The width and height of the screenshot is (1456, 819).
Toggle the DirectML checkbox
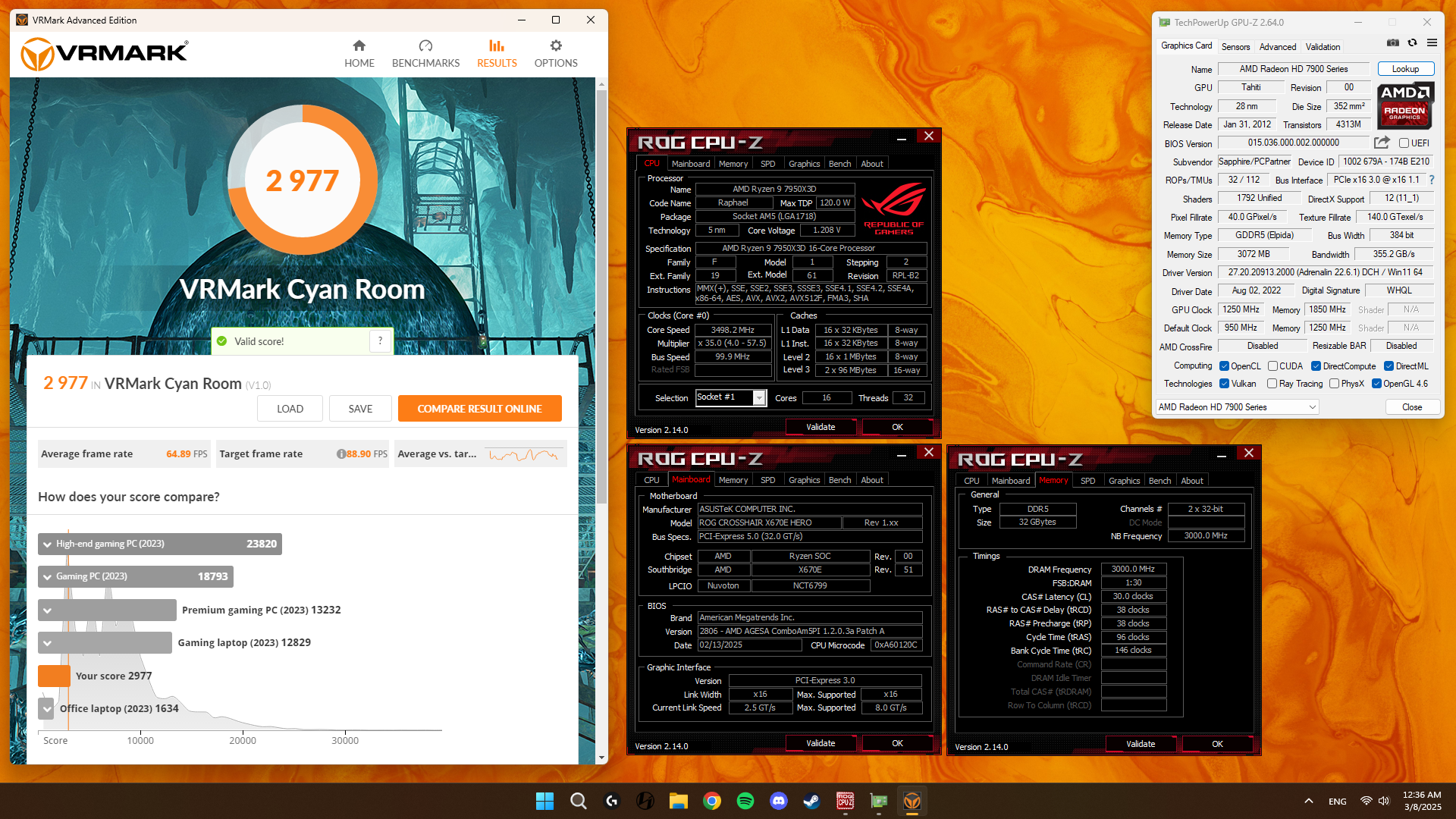tap(1389, 366)
